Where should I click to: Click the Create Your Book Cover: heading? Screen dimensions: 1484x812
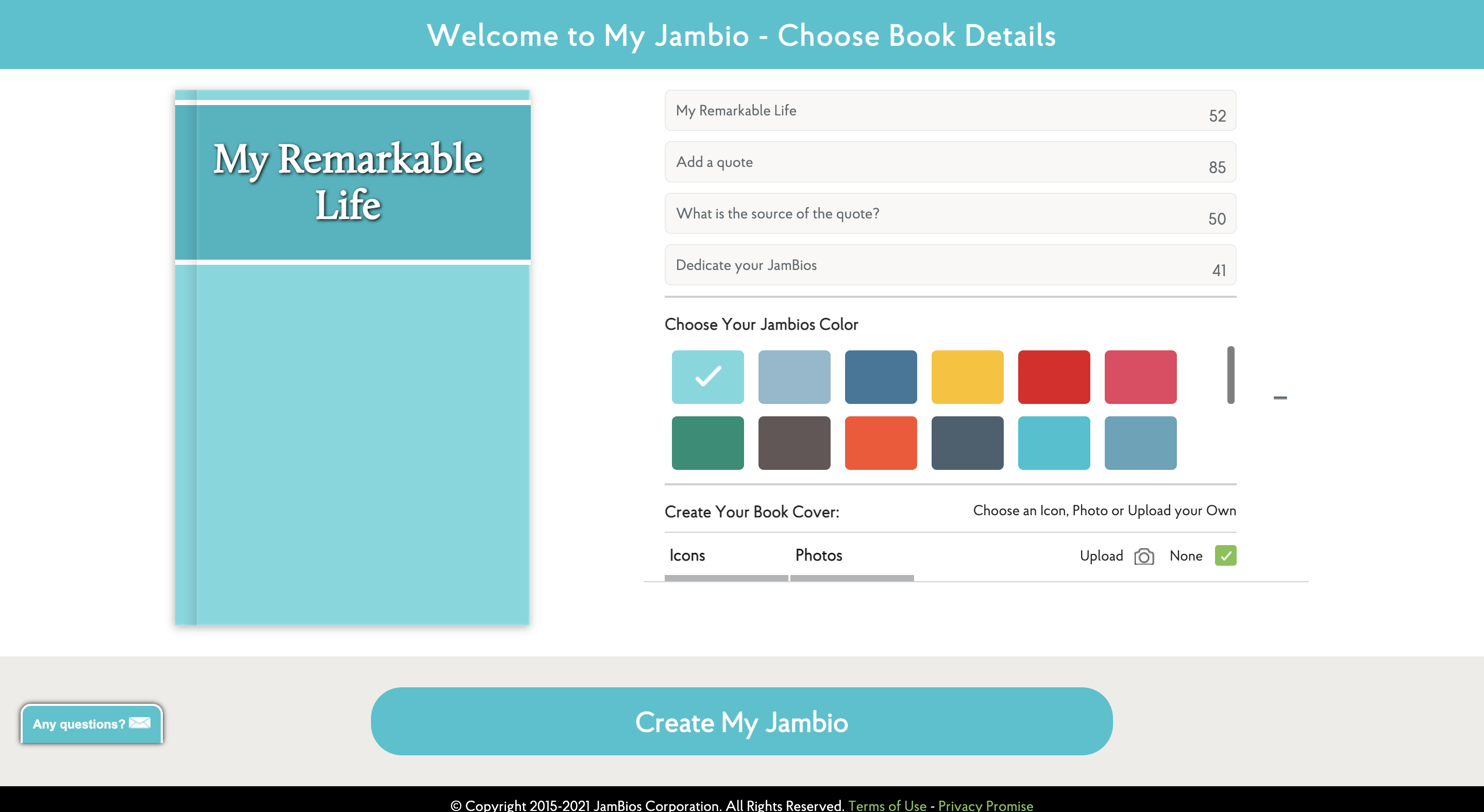point(752,512)
